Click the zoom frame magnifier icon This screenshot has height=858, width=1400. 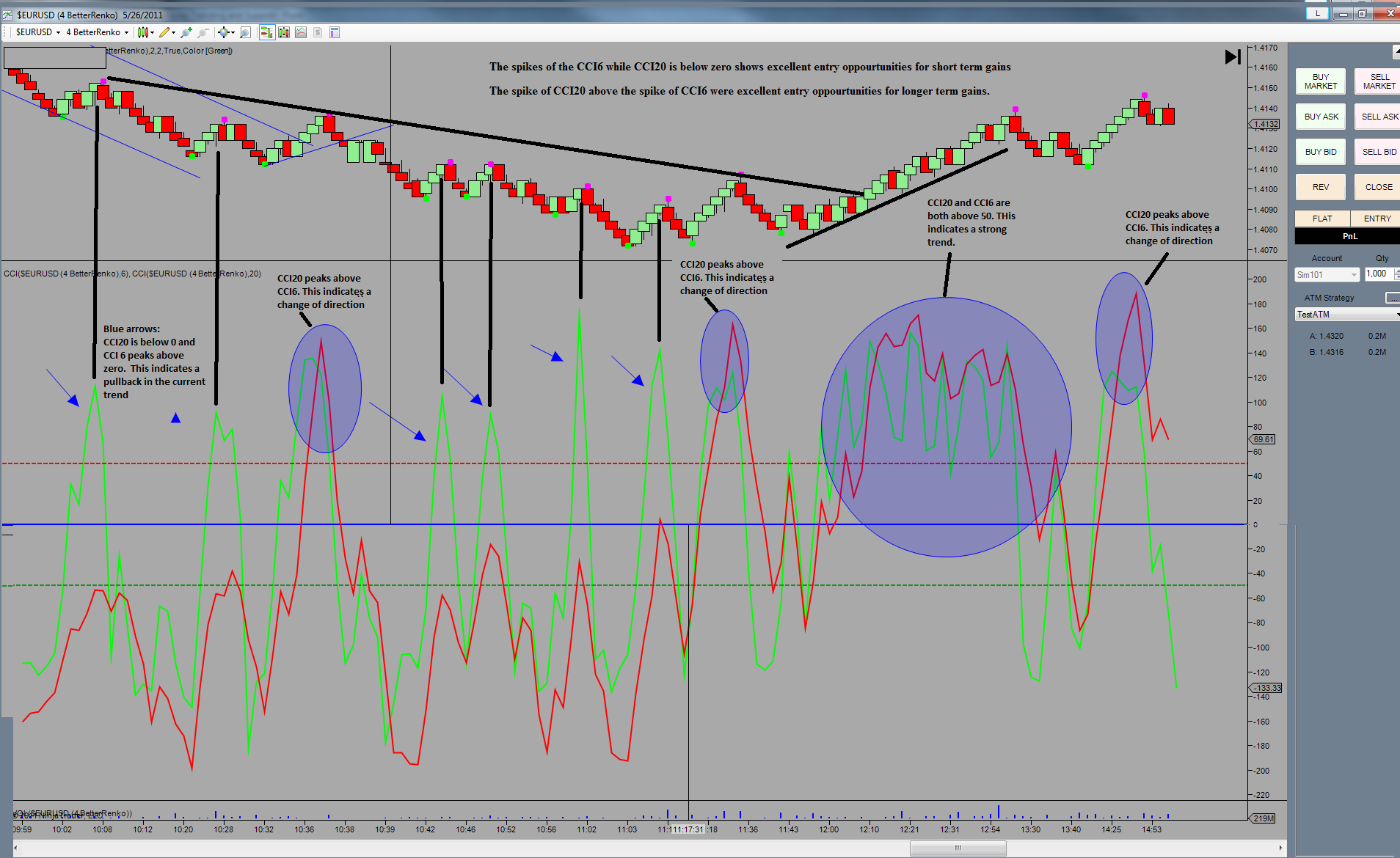coord(246,32)
